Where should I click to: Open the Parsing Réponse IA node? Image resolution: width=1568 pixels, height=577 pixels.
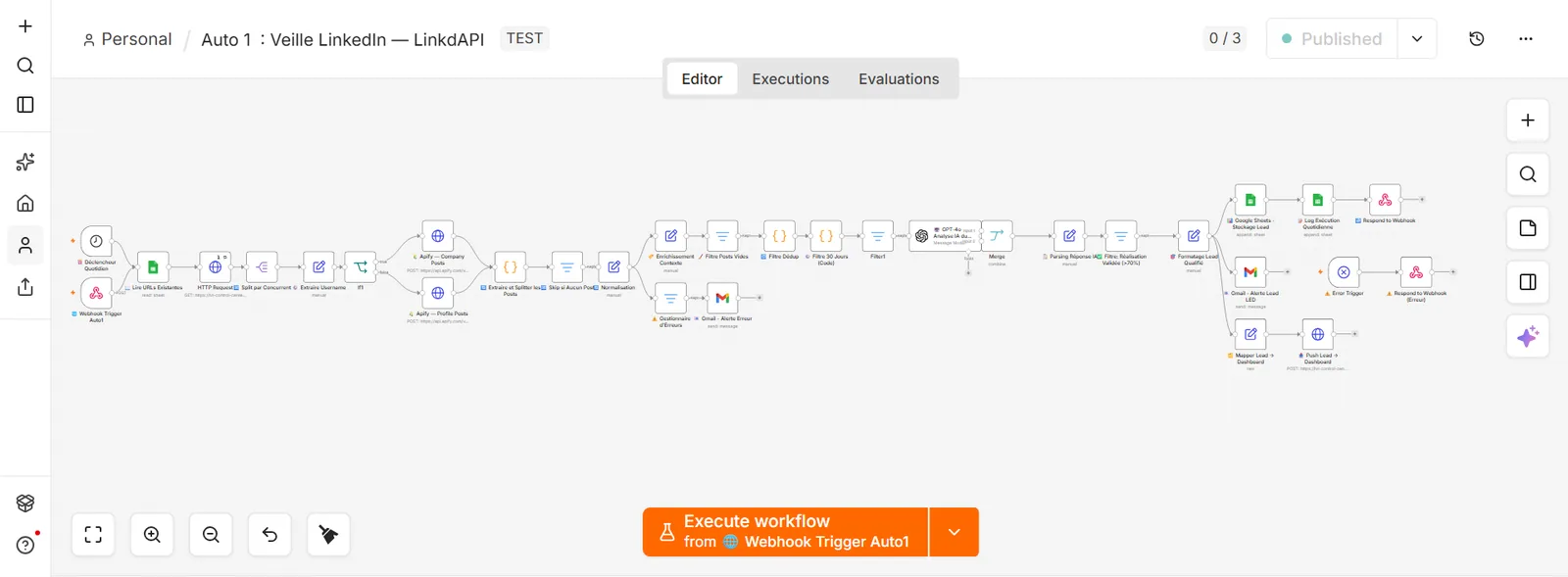point(1069,236)
